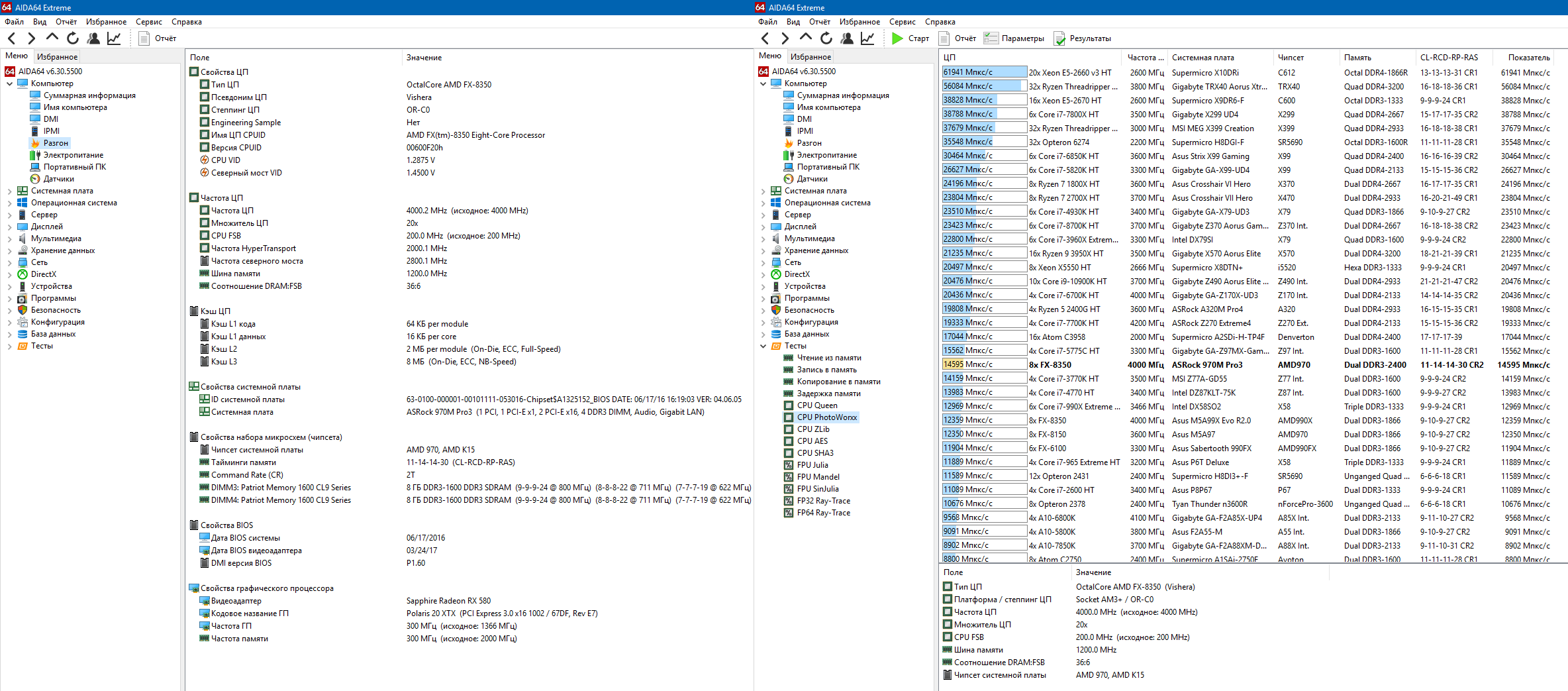Open the Сервис menu in left window
Screen dimensions: 1568x691
(x=149, y=22)
